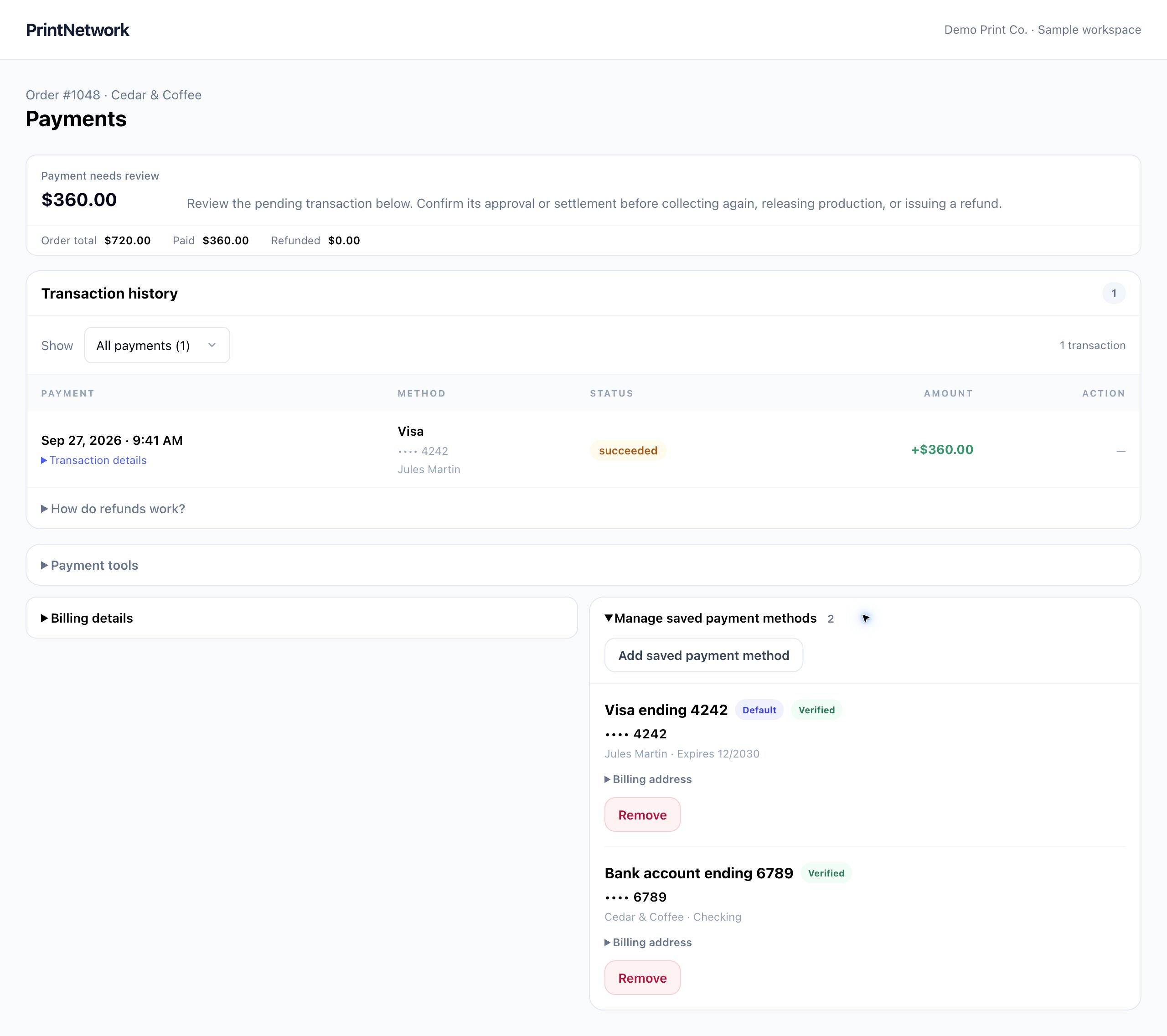Image resolution: width=1167 pixels, height=1036 pixels.
Task: Click the Transaction history count badge 1
Action: 1113,294
